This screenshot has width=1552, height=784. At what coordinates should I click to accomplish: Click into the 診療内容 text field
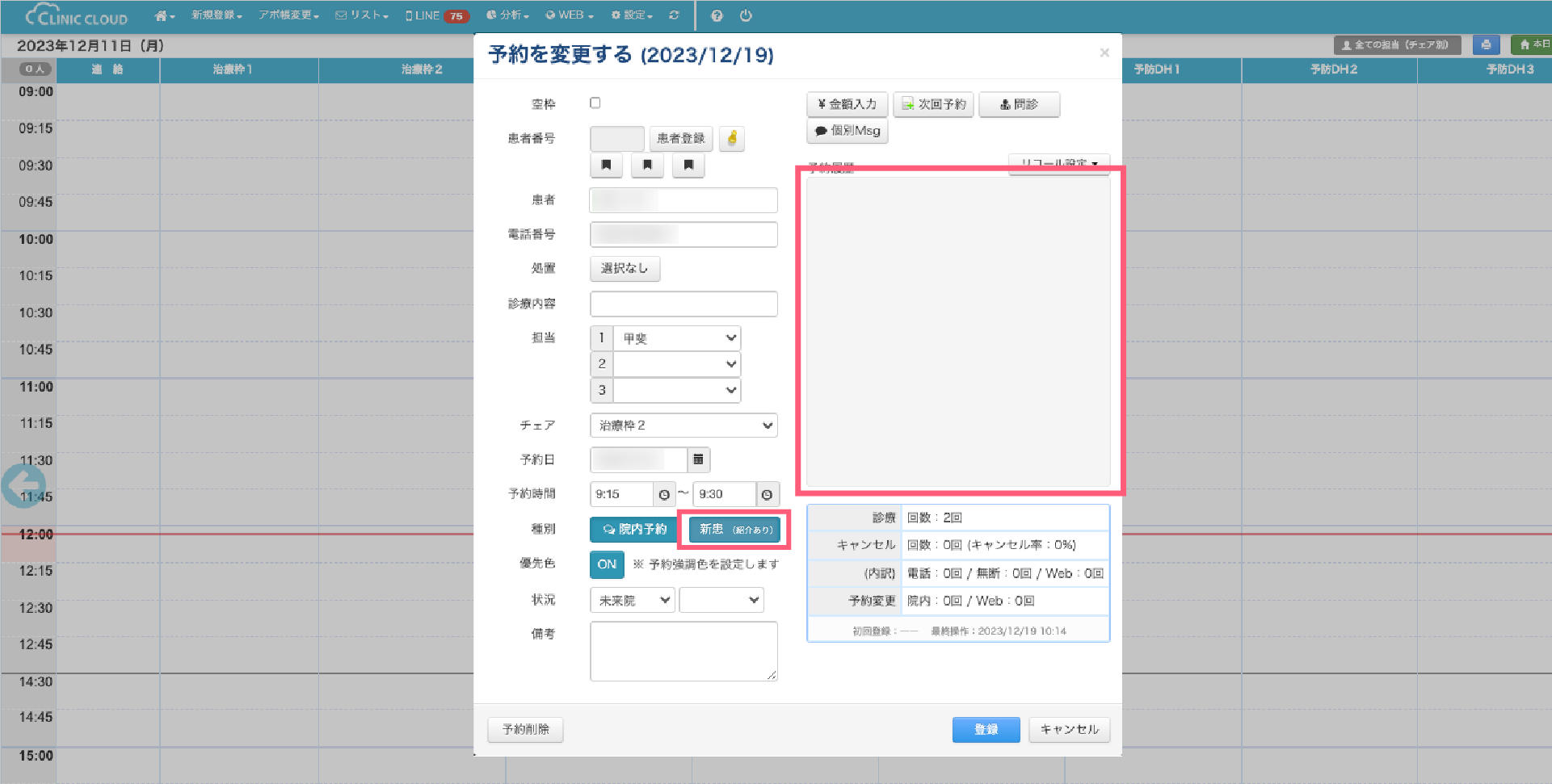pyautogui.click(x=683, y=304)
